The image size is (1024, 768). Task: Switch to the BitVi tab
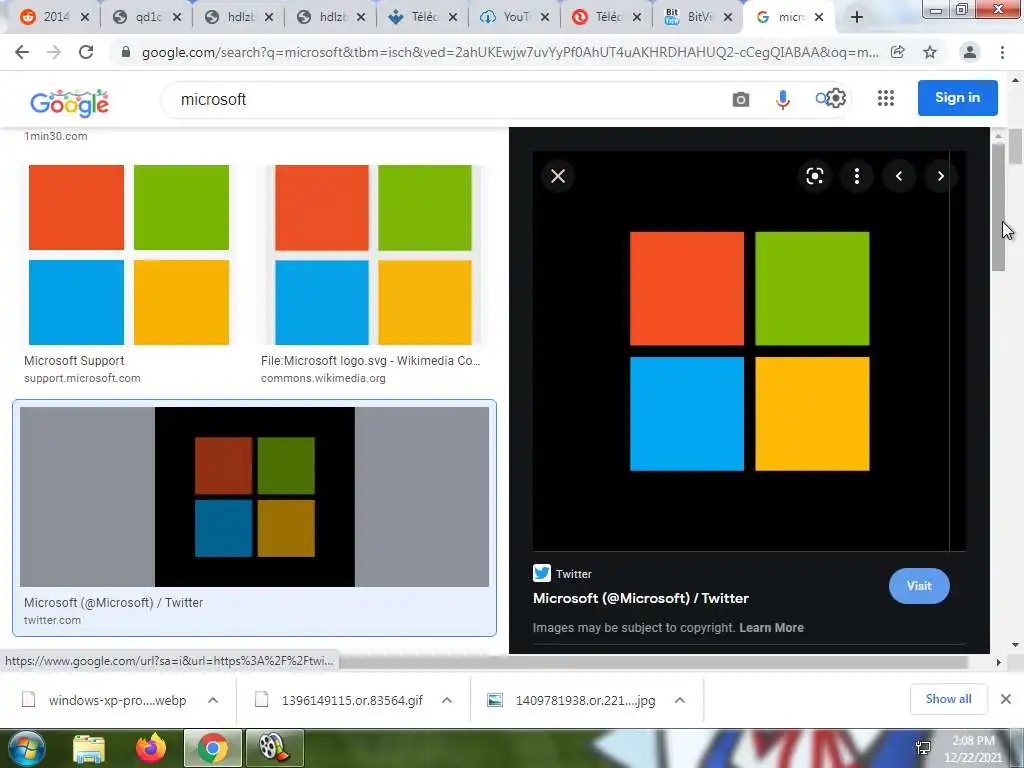point(697,18)
